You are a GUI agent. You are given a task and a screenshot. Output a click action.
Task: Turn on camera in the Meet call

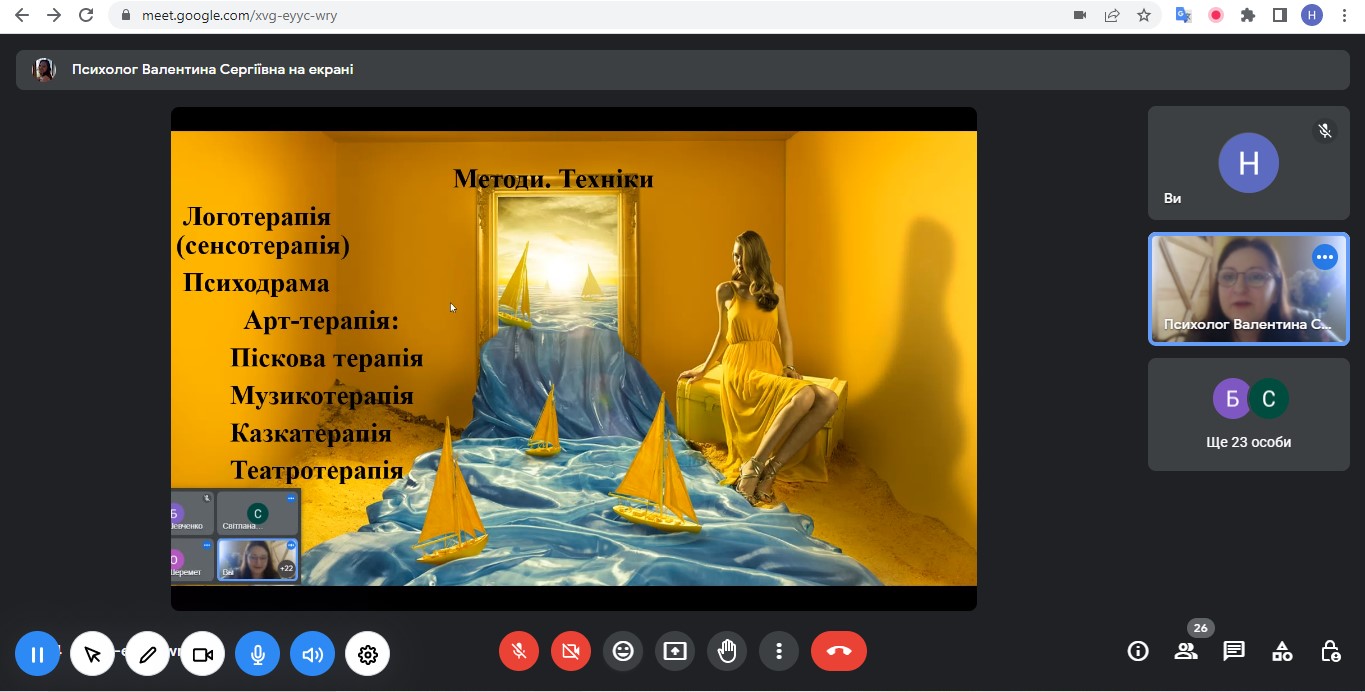point(571,651)
